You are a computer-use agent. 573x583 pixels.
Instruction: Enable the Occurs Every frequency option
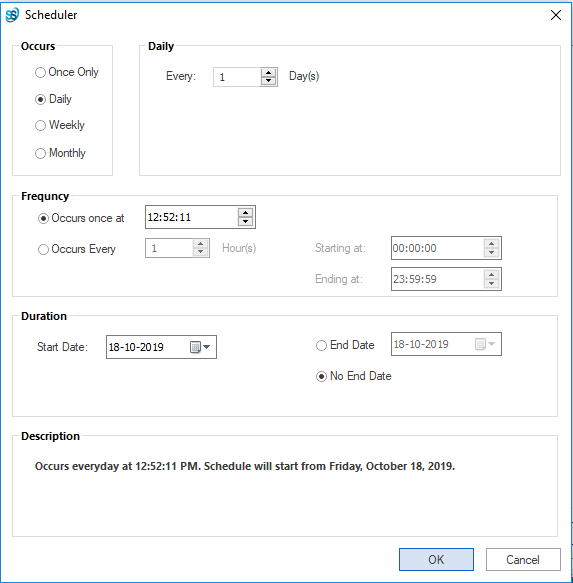click(x=77, y=249)
